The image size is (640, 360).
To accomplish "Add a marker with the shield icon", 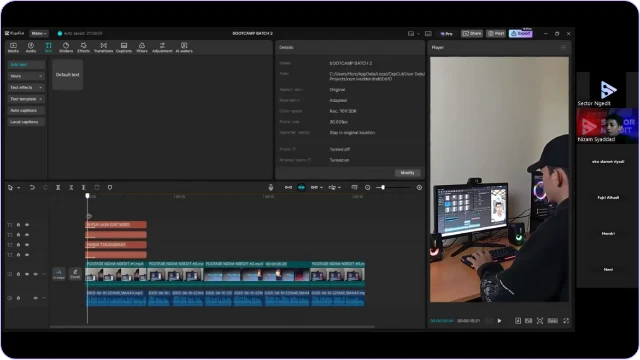I will 110,187.
